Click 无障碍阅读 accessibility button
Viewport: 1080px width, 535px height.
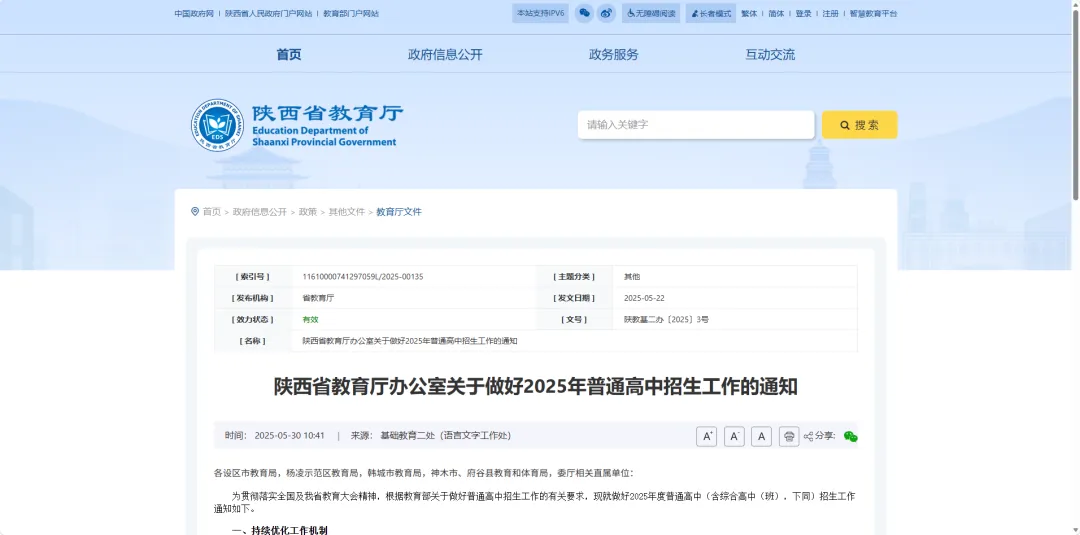tap(652, 13)
